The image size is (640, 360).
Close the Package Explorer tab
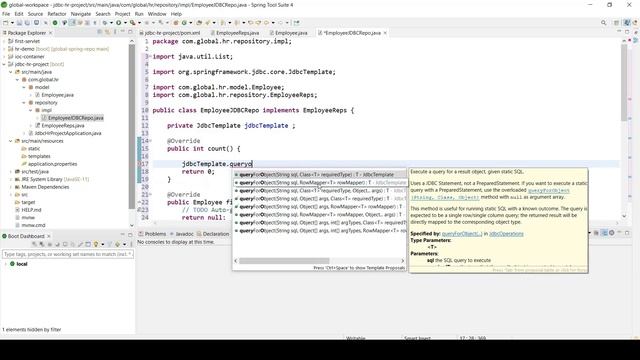pos(51,33)
